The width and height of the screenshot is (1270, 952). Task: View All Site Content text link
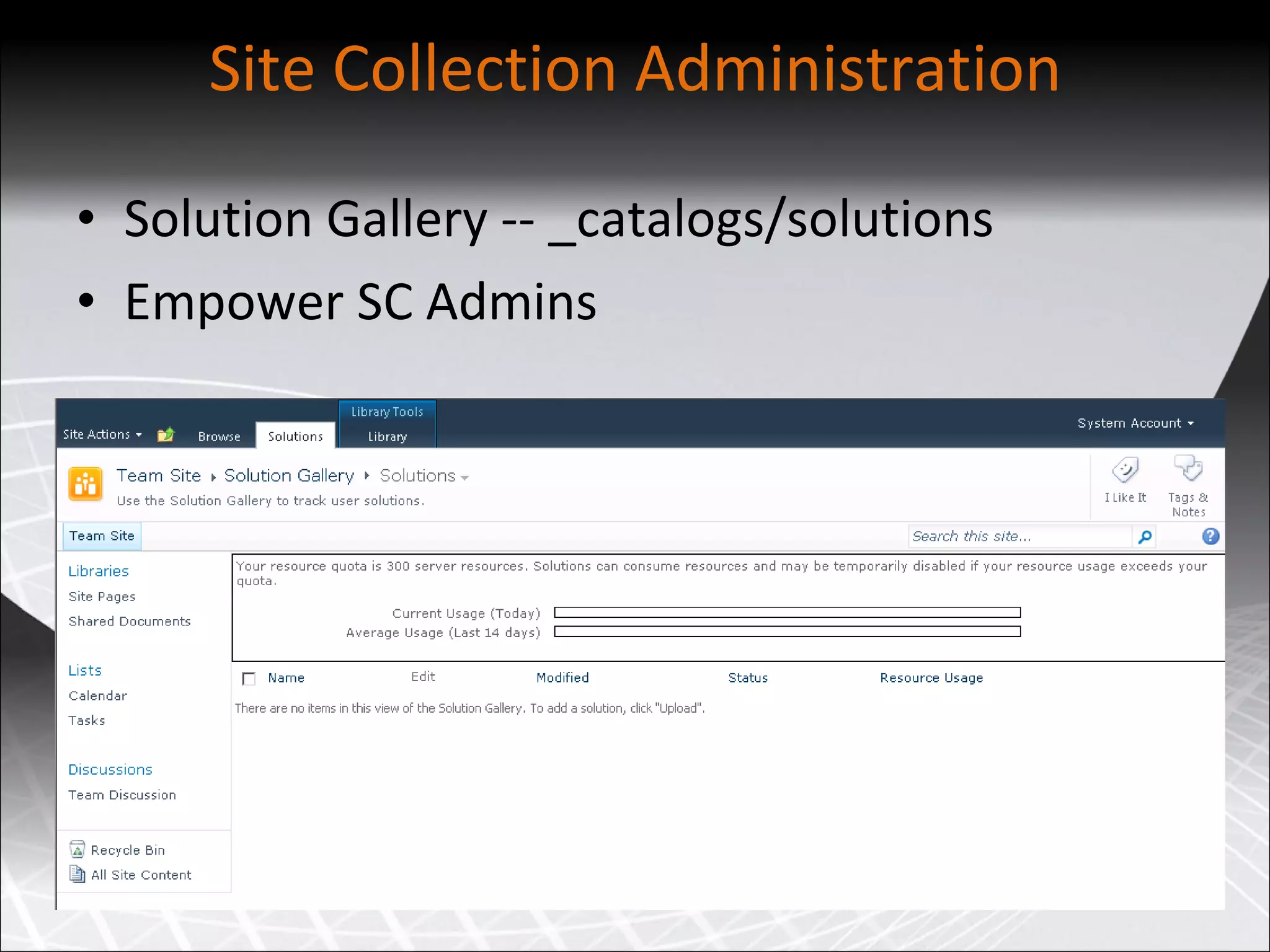pos(141,875)
